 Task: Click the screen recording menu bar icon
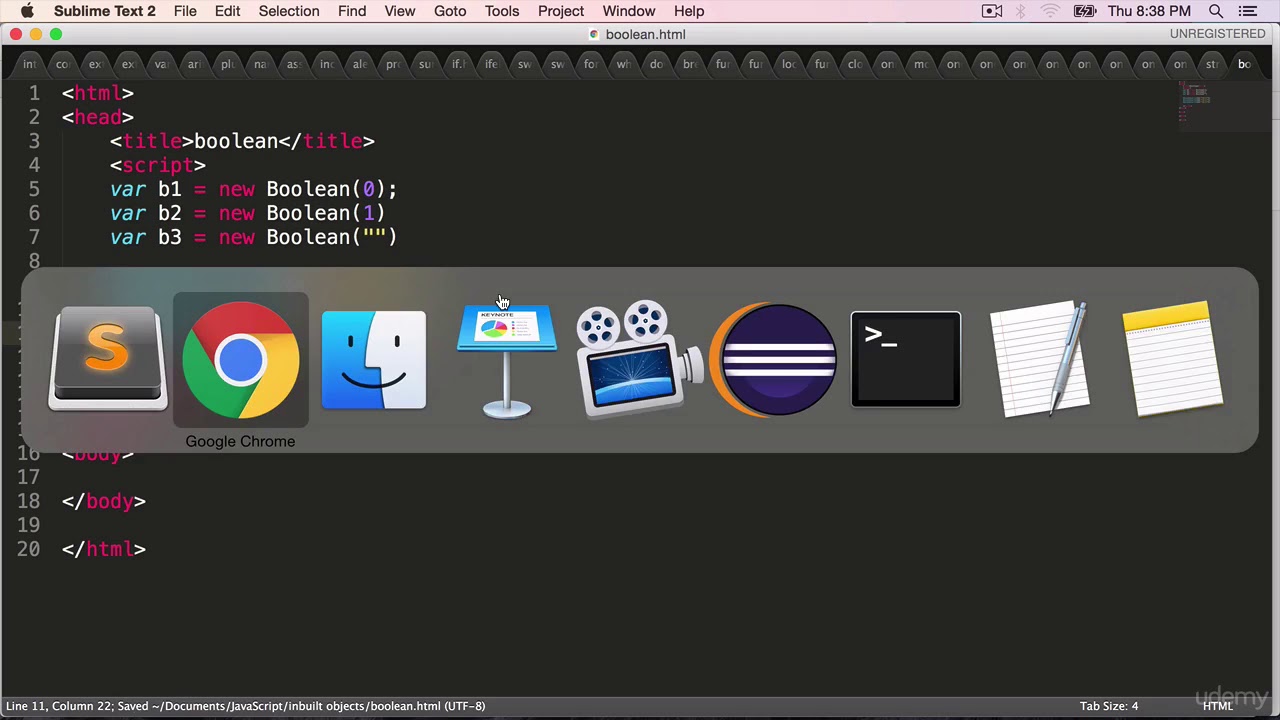point(992,11)
